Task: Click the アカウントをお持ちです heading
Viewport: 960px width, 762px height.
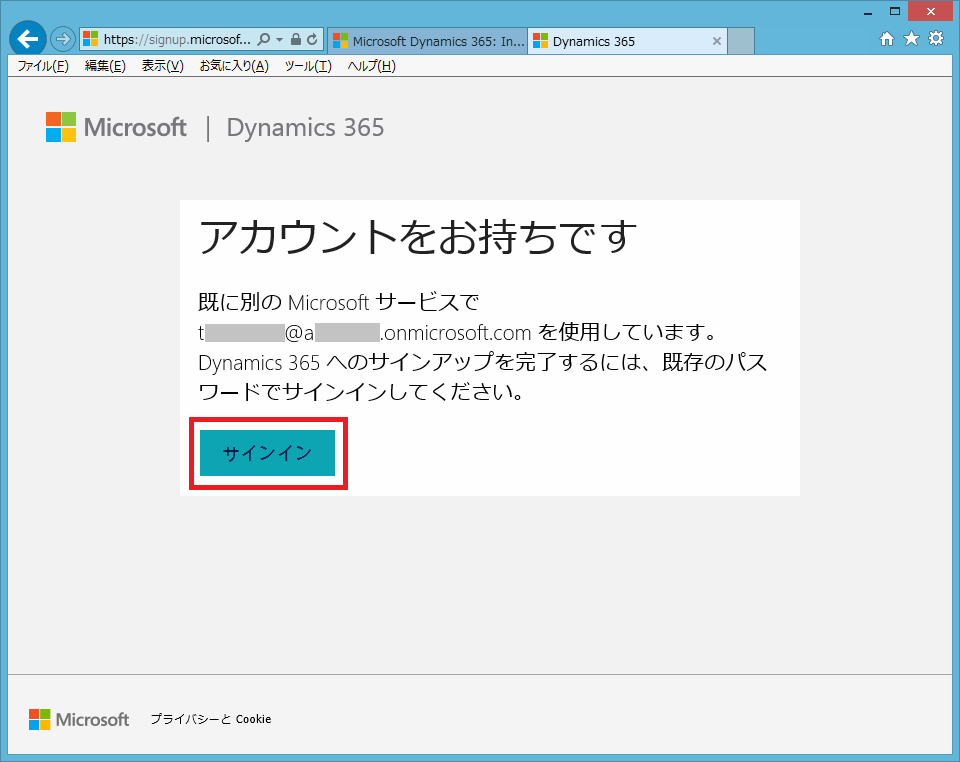Action: 418,237
